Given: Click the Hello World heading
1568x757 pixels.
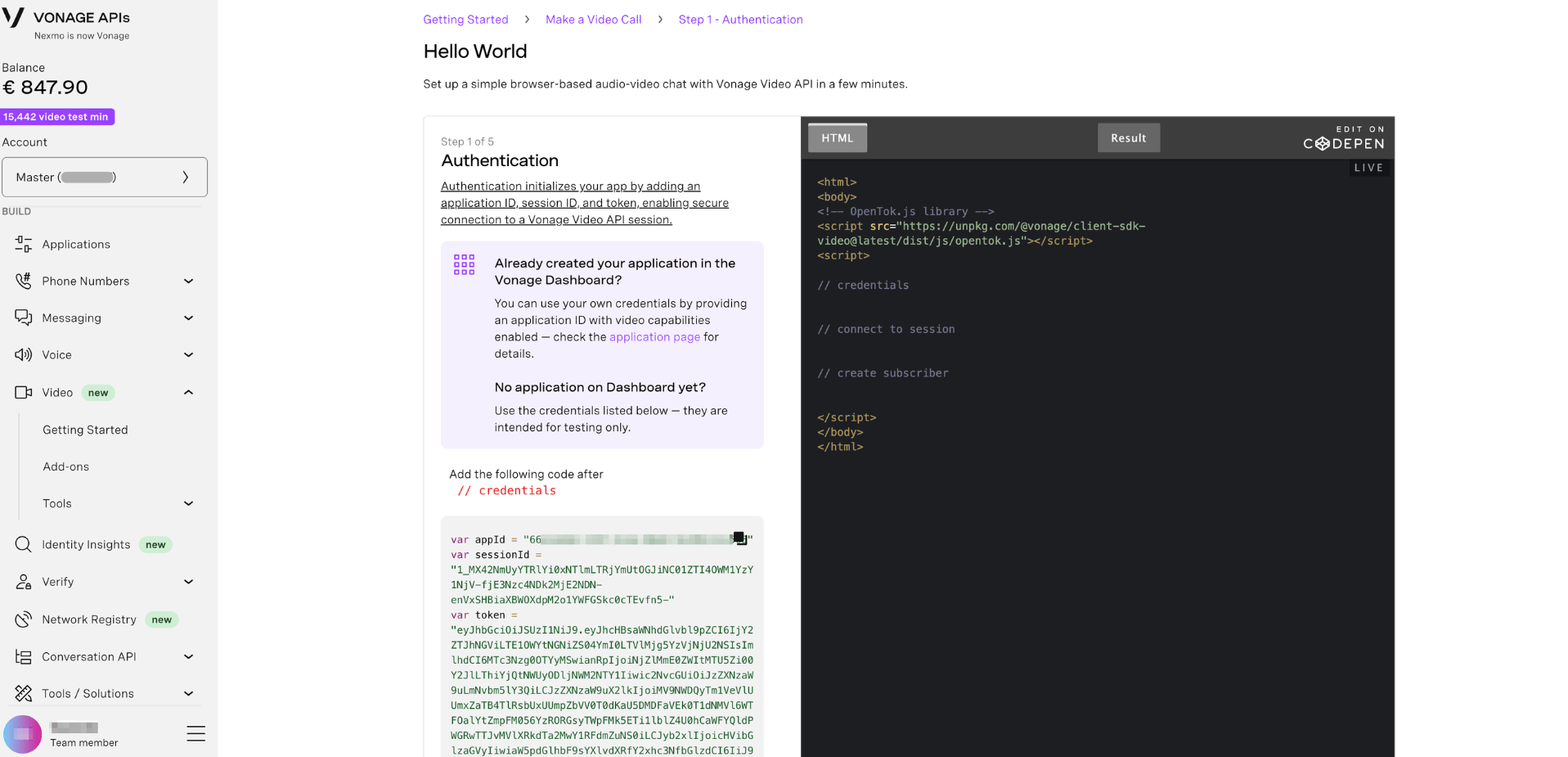Looking at the screenshot, I should coord(475,52).
